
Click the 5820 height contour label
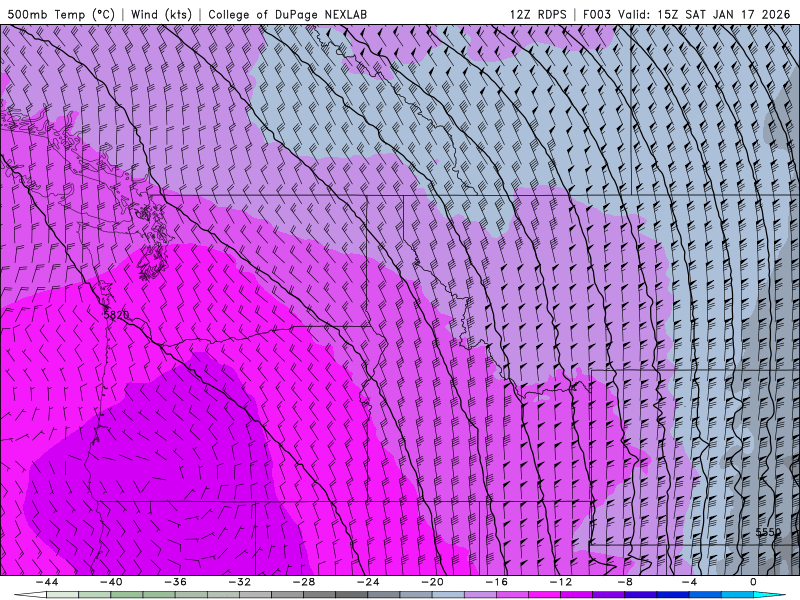(116, 315)
